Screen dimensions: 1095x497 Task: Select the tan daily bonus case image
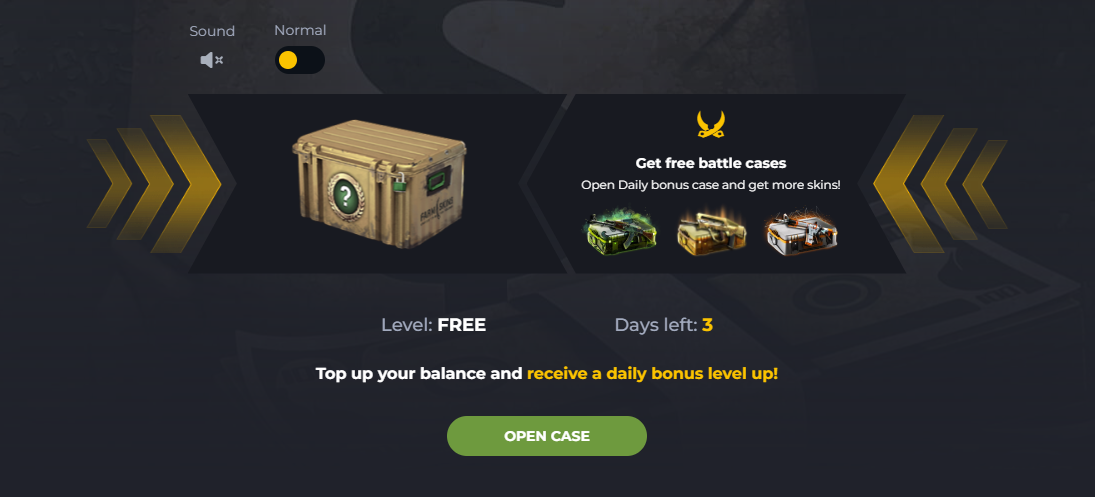(x=379, y=183)
